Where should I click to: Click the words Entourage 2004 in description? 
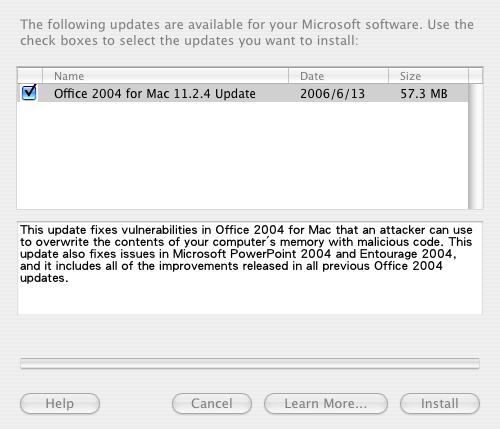click(406, 254)
